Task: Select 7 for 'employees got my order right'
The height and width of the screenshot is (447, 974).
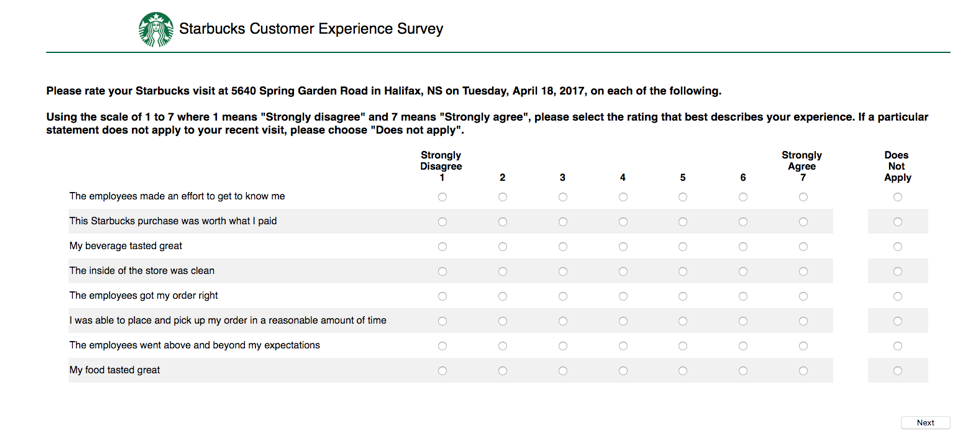Action: click(x=803, y=296)
